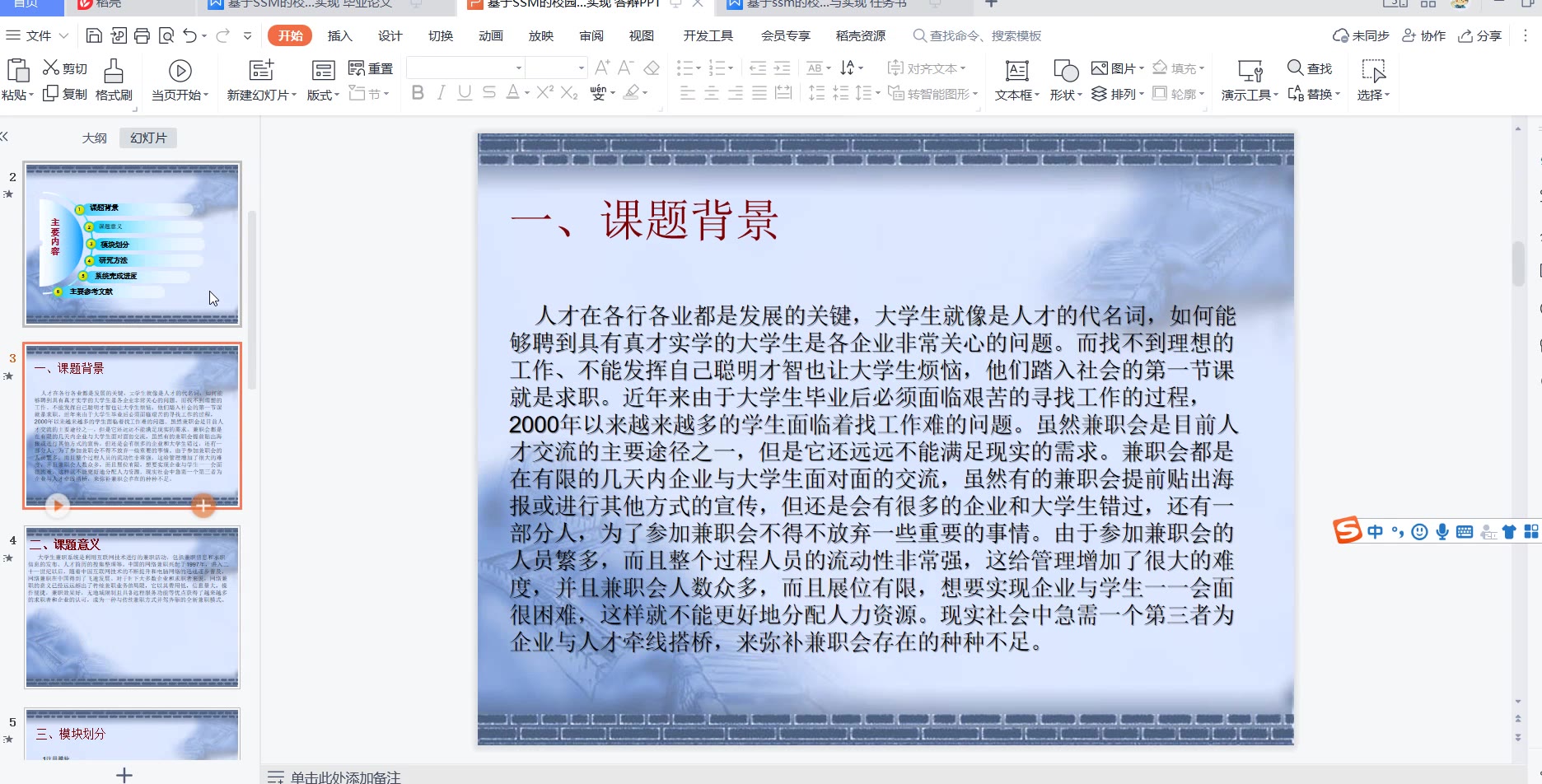Screen dimensions: 1542x784
Task: Click the 演示工具 button
Action: (x=1250, y=80)
